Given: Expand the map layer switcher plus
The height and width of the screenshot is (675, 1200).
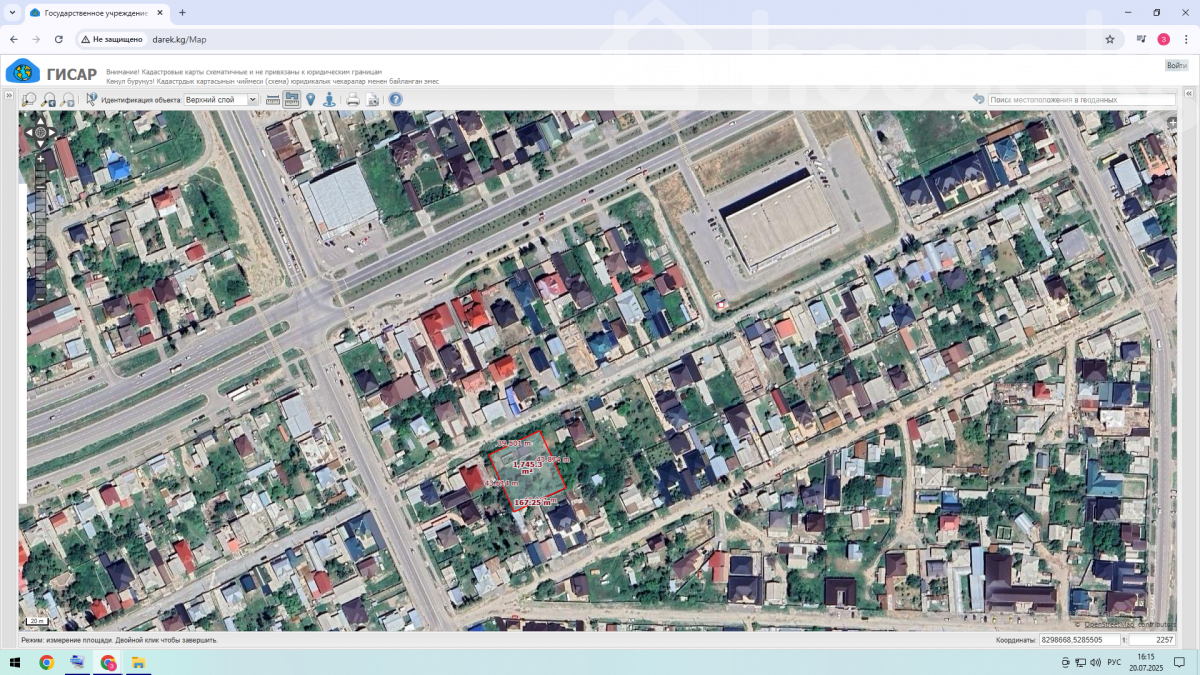Looking at the screenshot, I should [x=1172, y=121].
